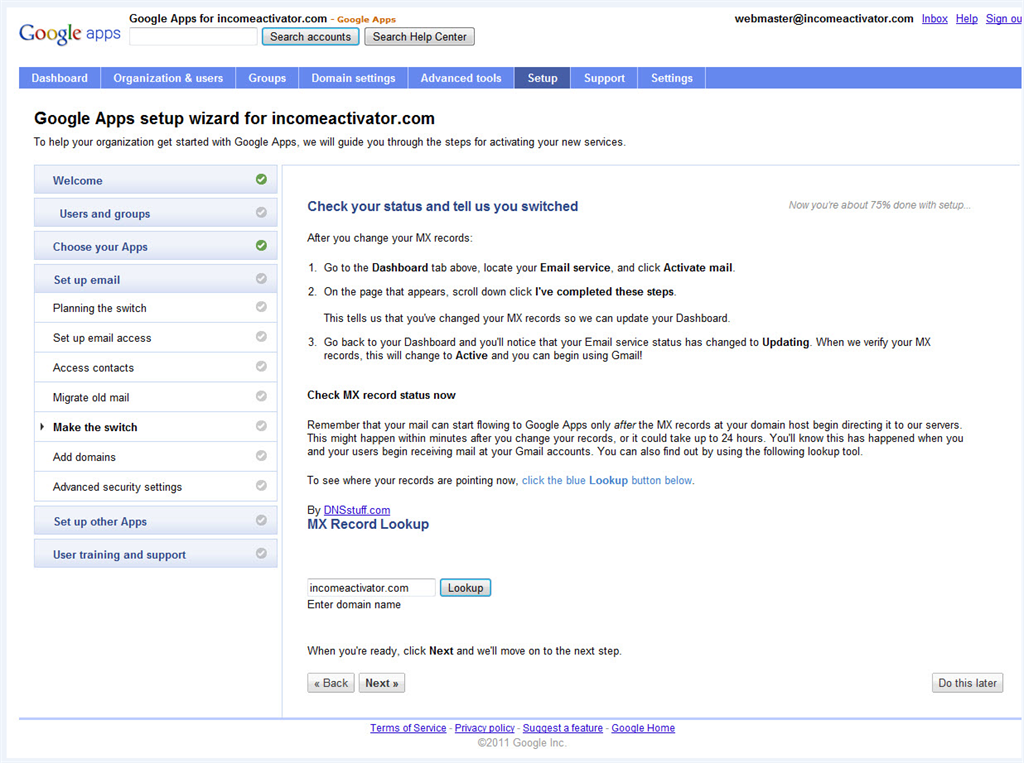The height and width of the screenshot is (763, 1024).
Task: Open the Set up email section
Action: point(155,279)
